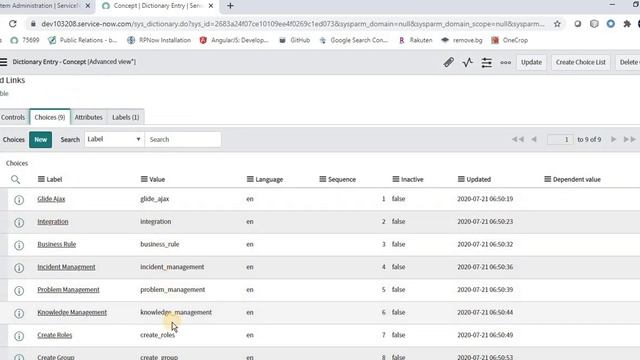
Task: Open the Google Search Console bookmark
Action: [354, 40]
